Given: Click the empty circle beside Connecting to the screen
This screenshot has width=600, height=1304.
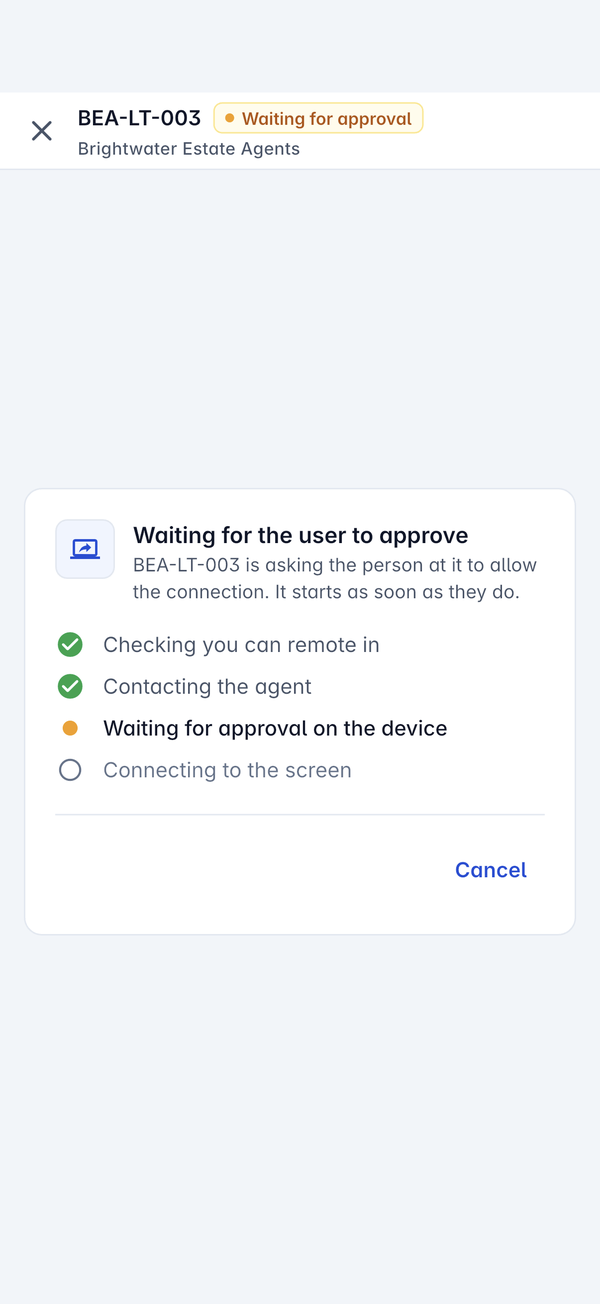Looking at the screenshot, I should click(70, 770).
